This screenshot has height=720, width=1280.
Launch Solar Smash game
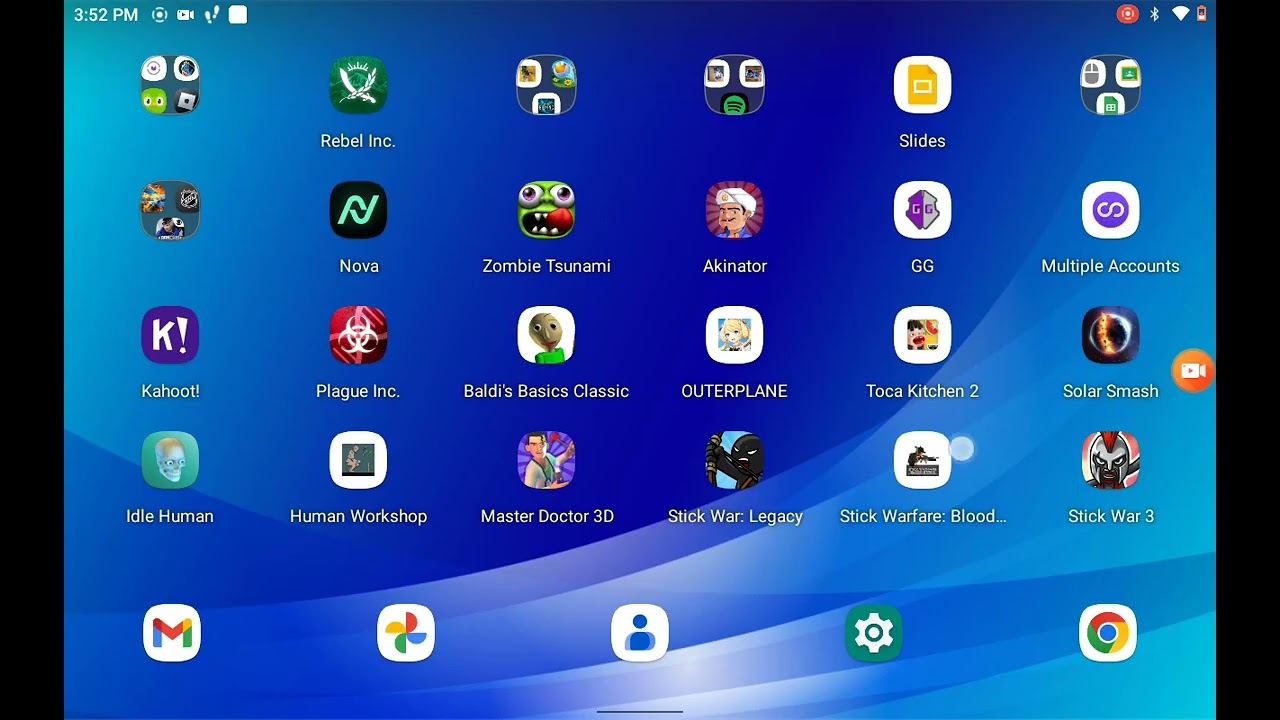(x=1110, y=335)
